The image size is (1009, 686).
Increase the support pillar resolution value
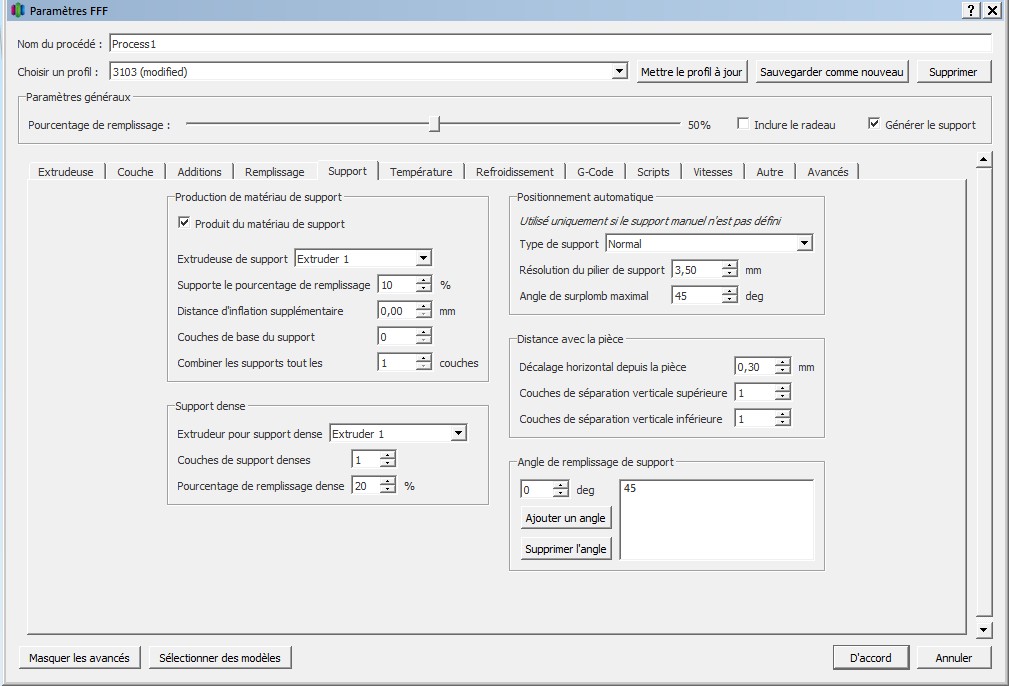point(729,265)
